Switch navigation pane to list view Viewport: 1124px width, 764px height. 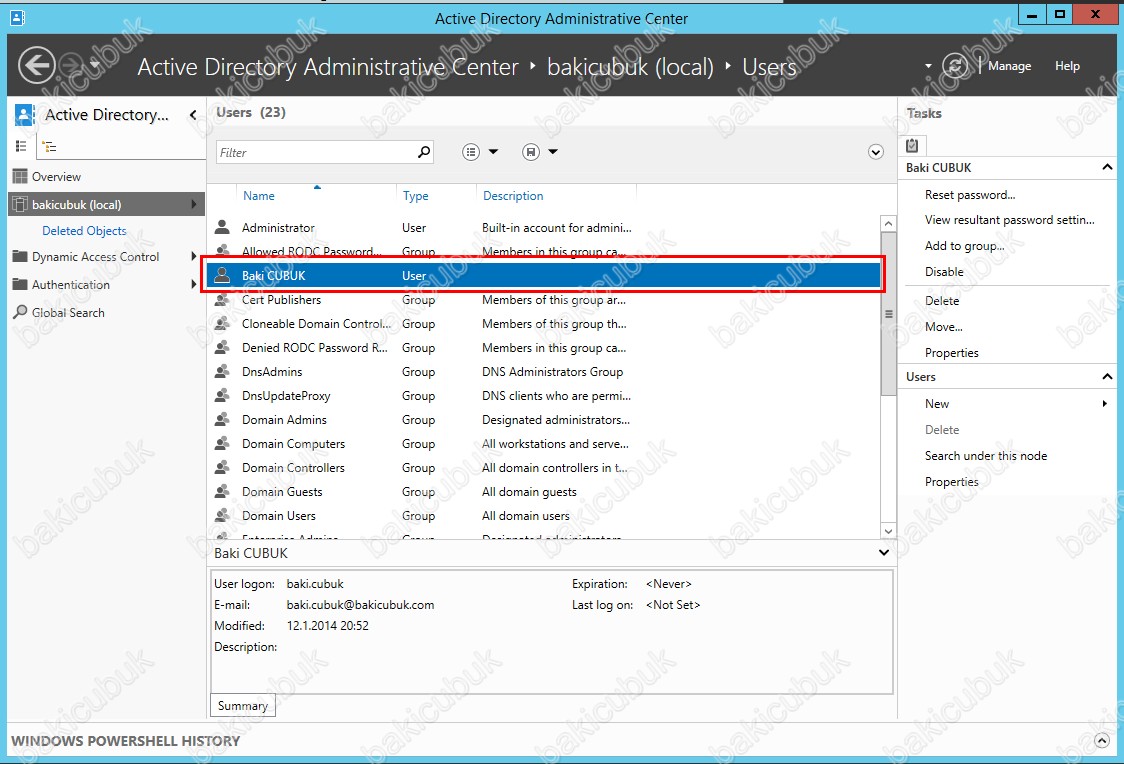coord(21,146)
